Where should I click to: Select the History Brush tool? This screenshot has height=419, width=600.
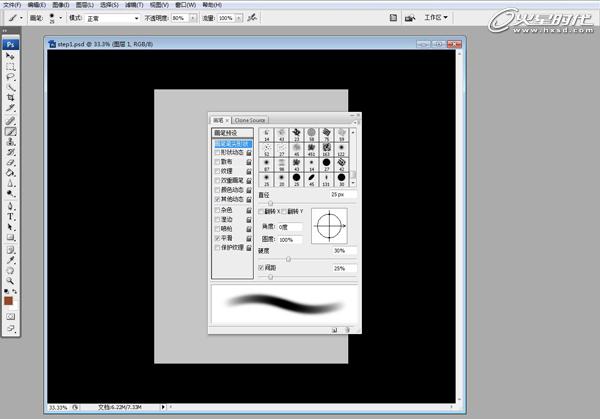(x=10, y=152)
